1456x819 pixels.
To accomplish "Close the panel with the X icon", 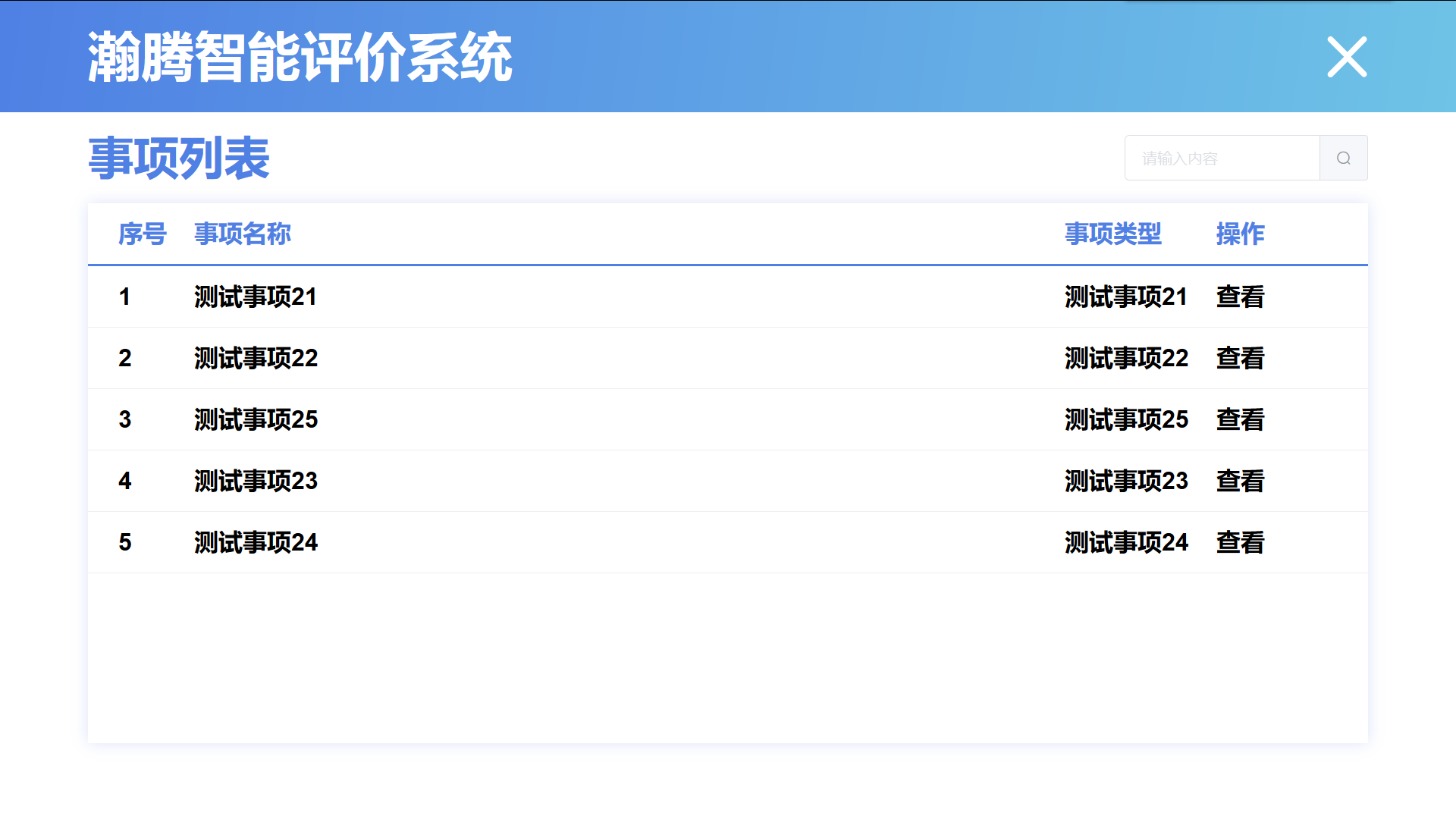I will coord(1347,57).
